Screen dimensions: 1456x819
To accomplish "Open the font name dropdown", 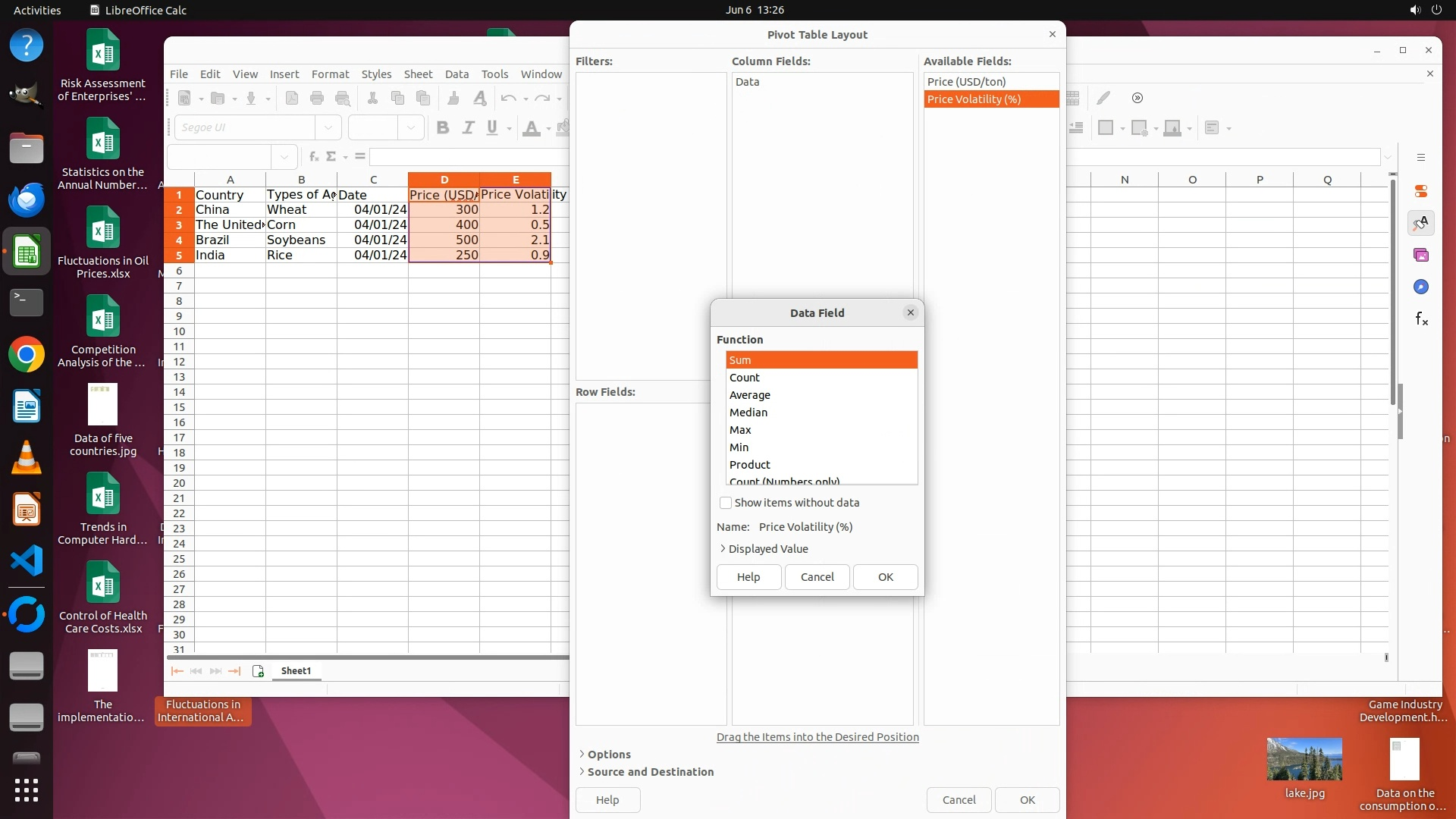I will (328, 127).
